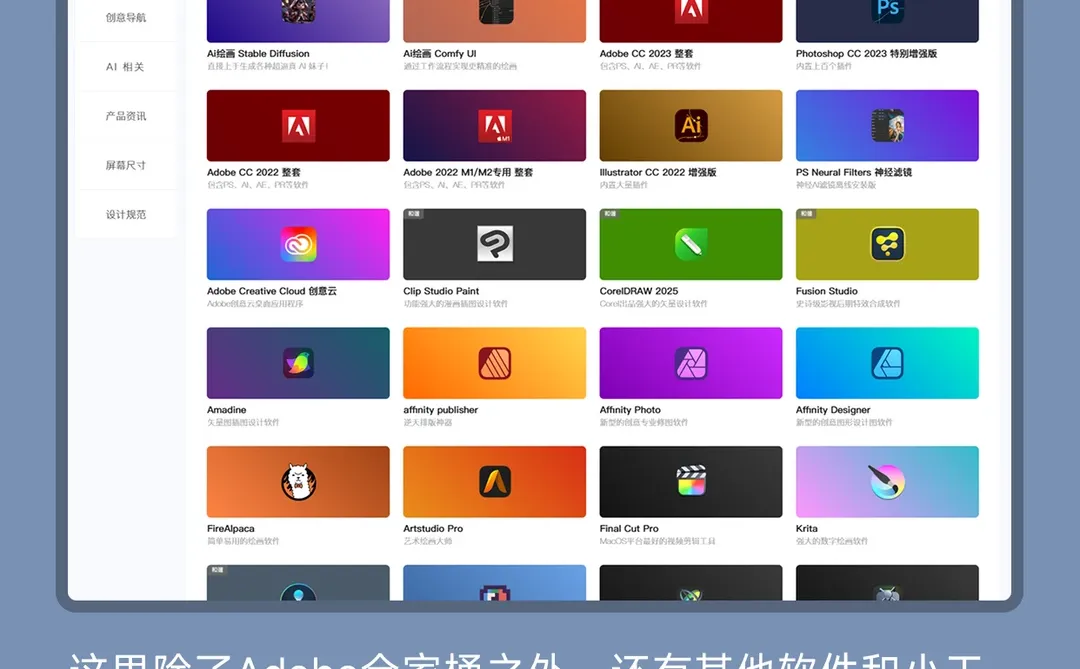Click the Adobe Creative Cloud 创意云 icon
This screenshot has width=1080, height=669.
[297, 243]
